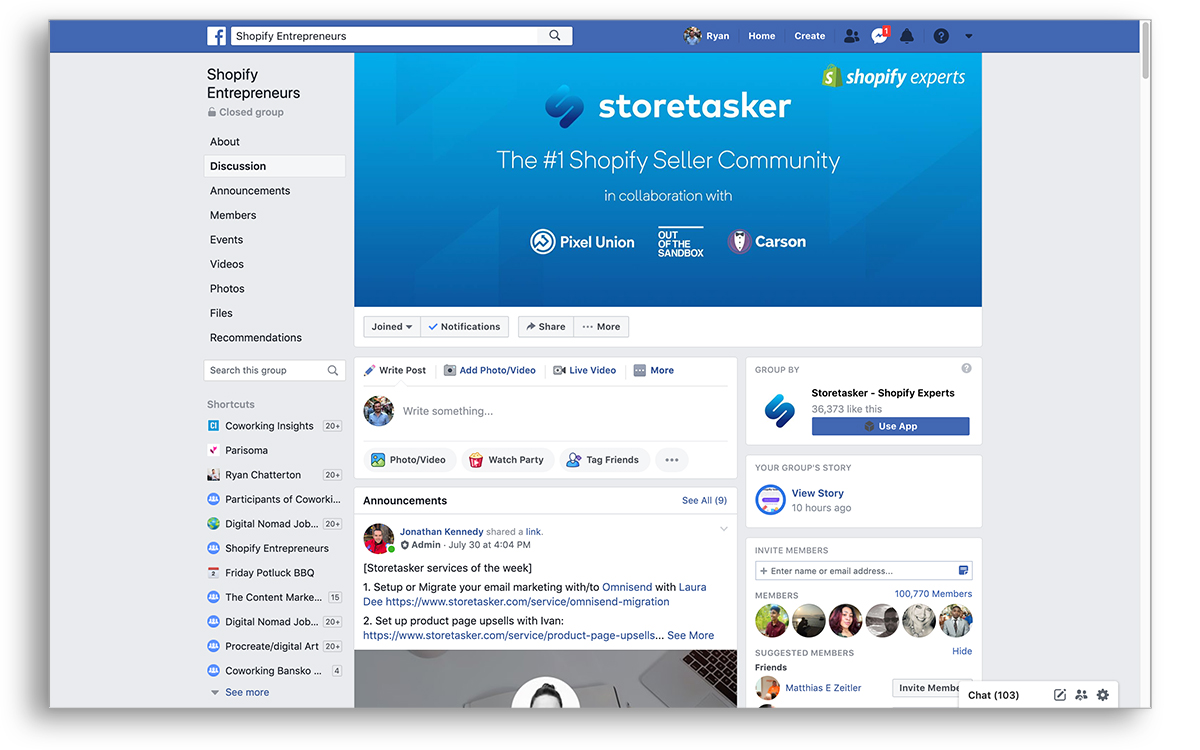Toggle group Notifications button

point(464,327)
